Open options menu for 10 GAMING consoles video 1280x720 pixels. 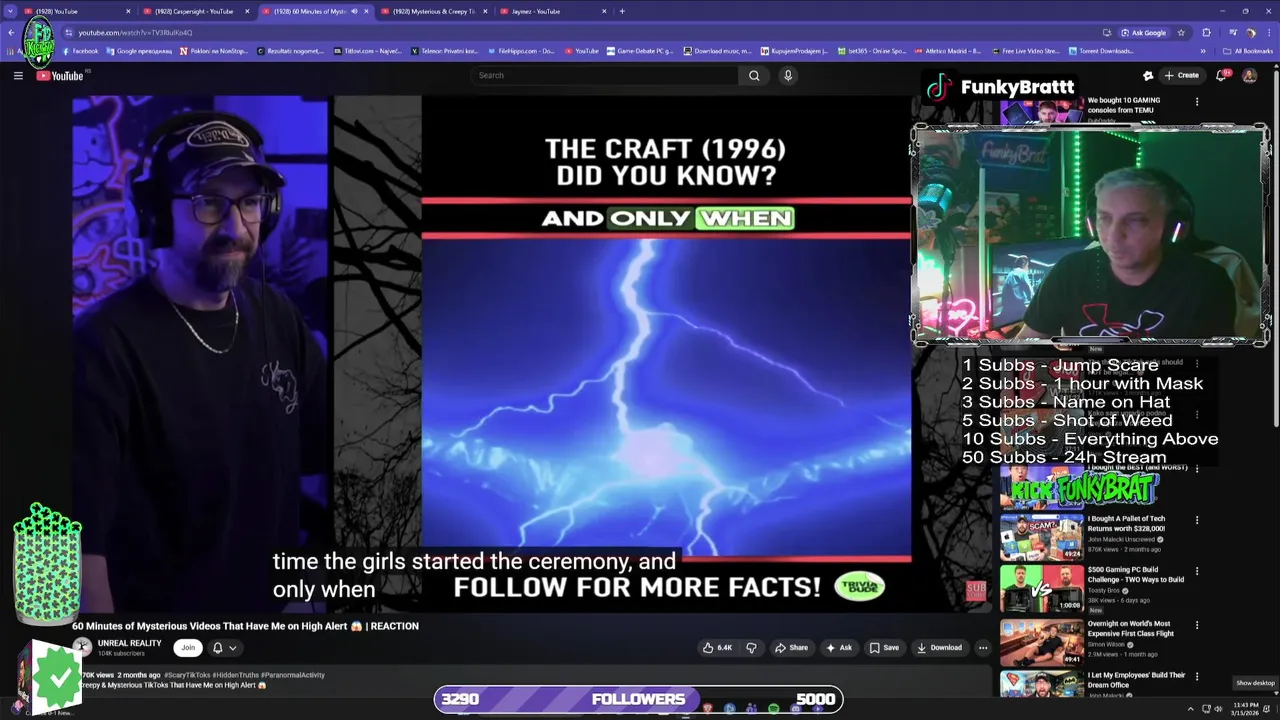(1197, 101)
